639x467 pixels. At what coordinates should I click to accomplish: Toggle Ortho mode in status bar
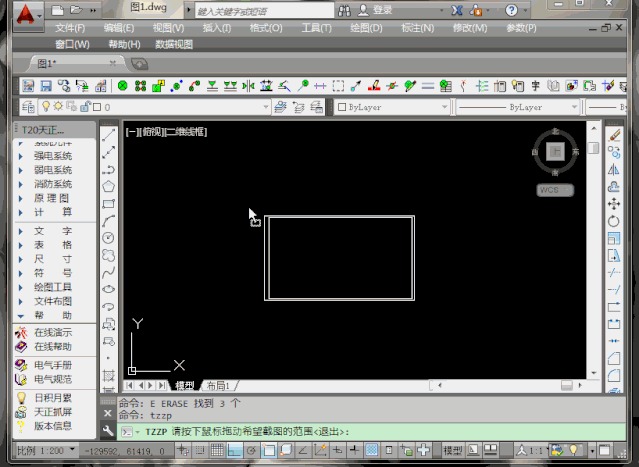(x=234, y=450)
